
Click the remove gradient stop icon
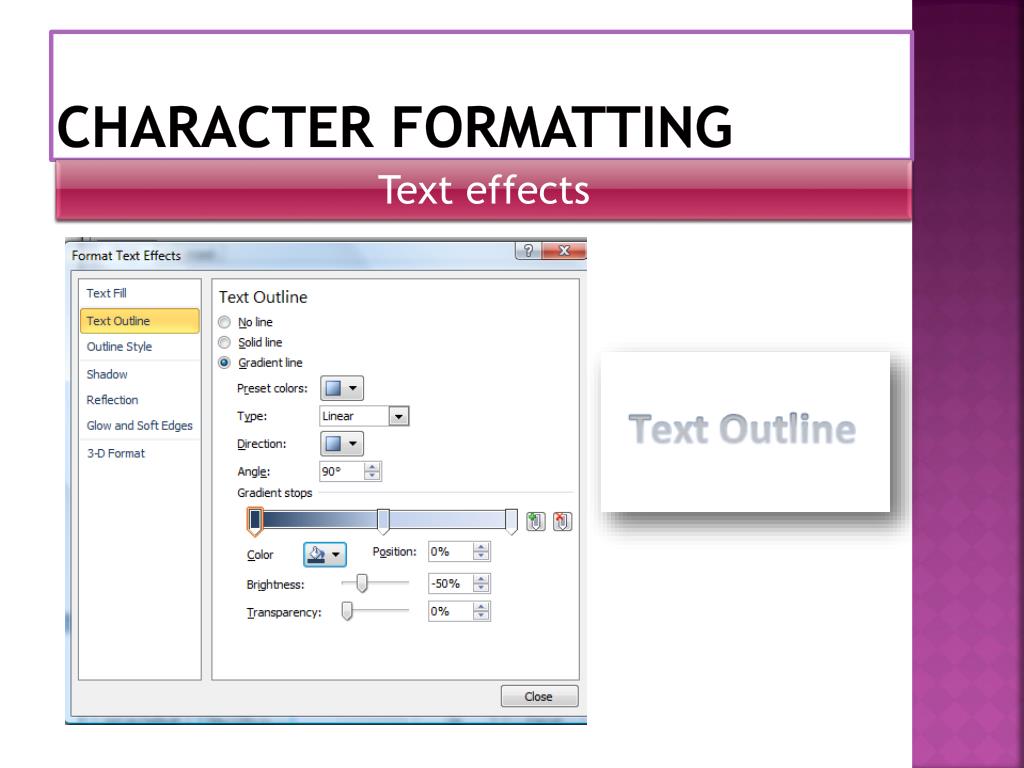pos(562,521)
